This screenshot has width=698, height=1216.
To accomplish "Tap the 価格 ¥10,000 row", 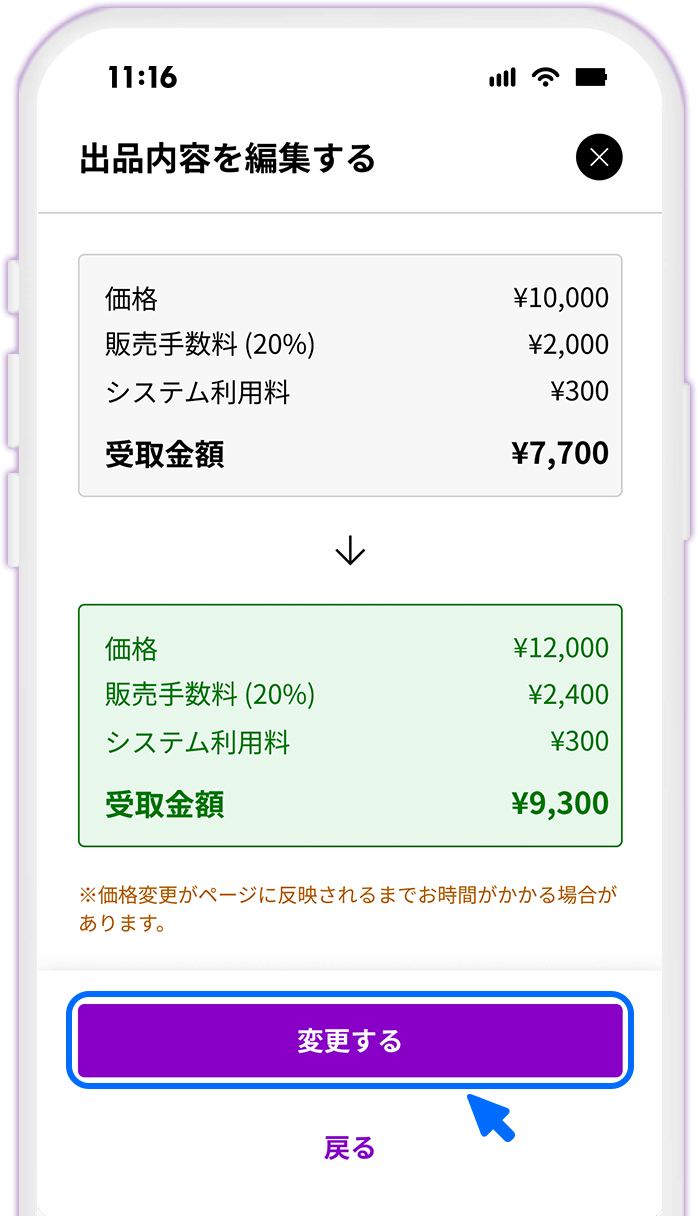I will (x=349, y=298).
